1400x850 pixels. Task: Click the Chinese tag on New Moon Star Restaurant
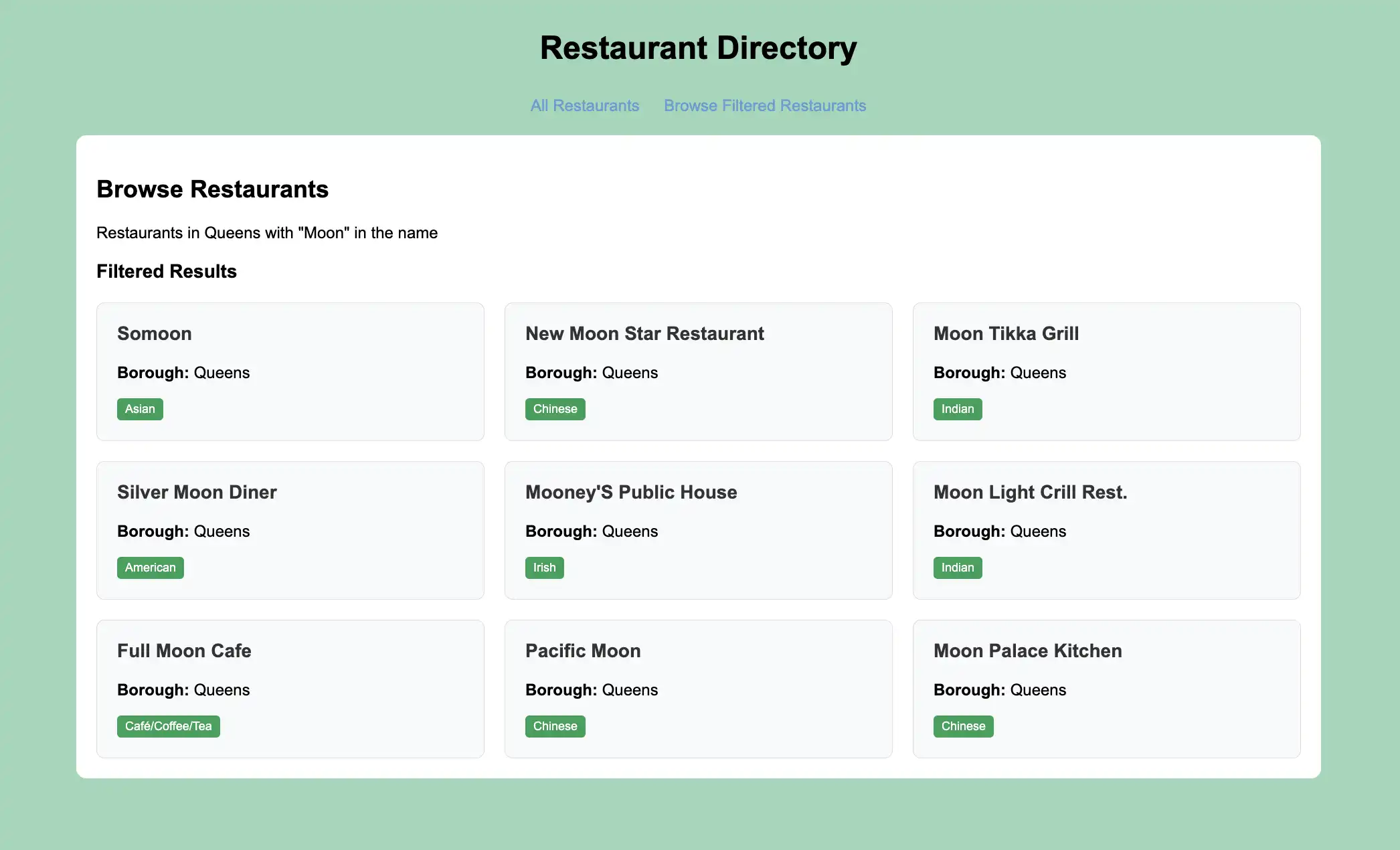click(x=555, y=409)
